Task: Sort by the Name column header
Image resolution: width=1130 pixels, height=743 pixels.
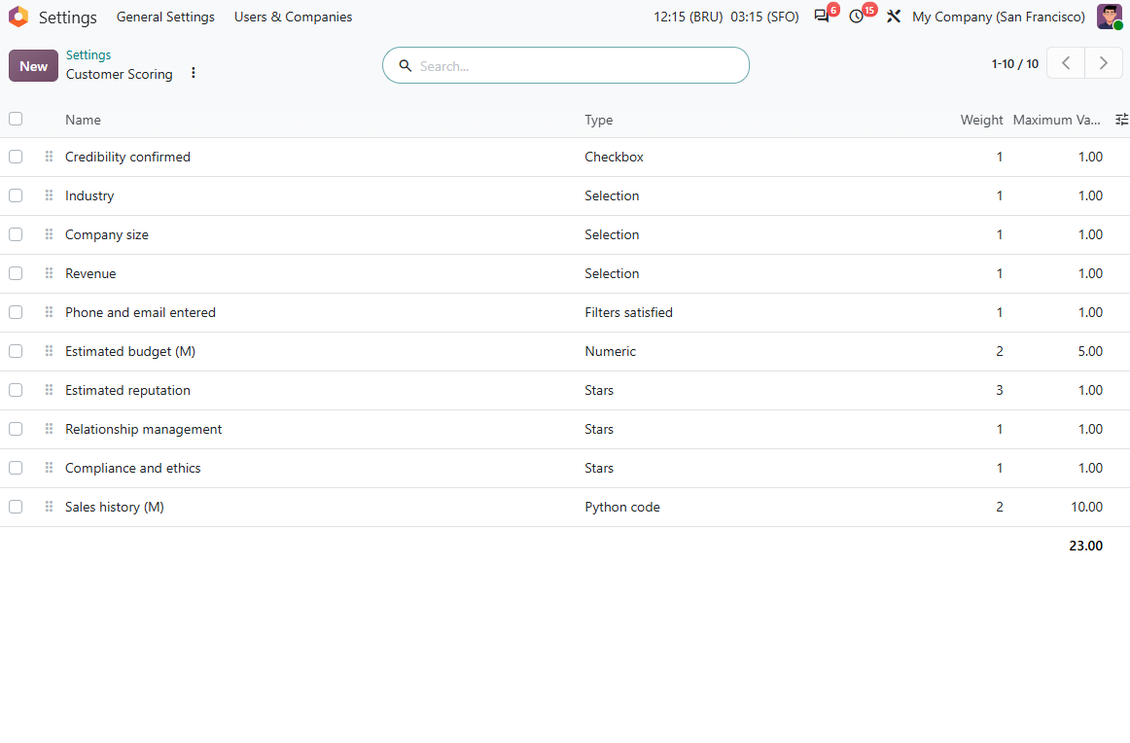Action: tap(83, 120)
